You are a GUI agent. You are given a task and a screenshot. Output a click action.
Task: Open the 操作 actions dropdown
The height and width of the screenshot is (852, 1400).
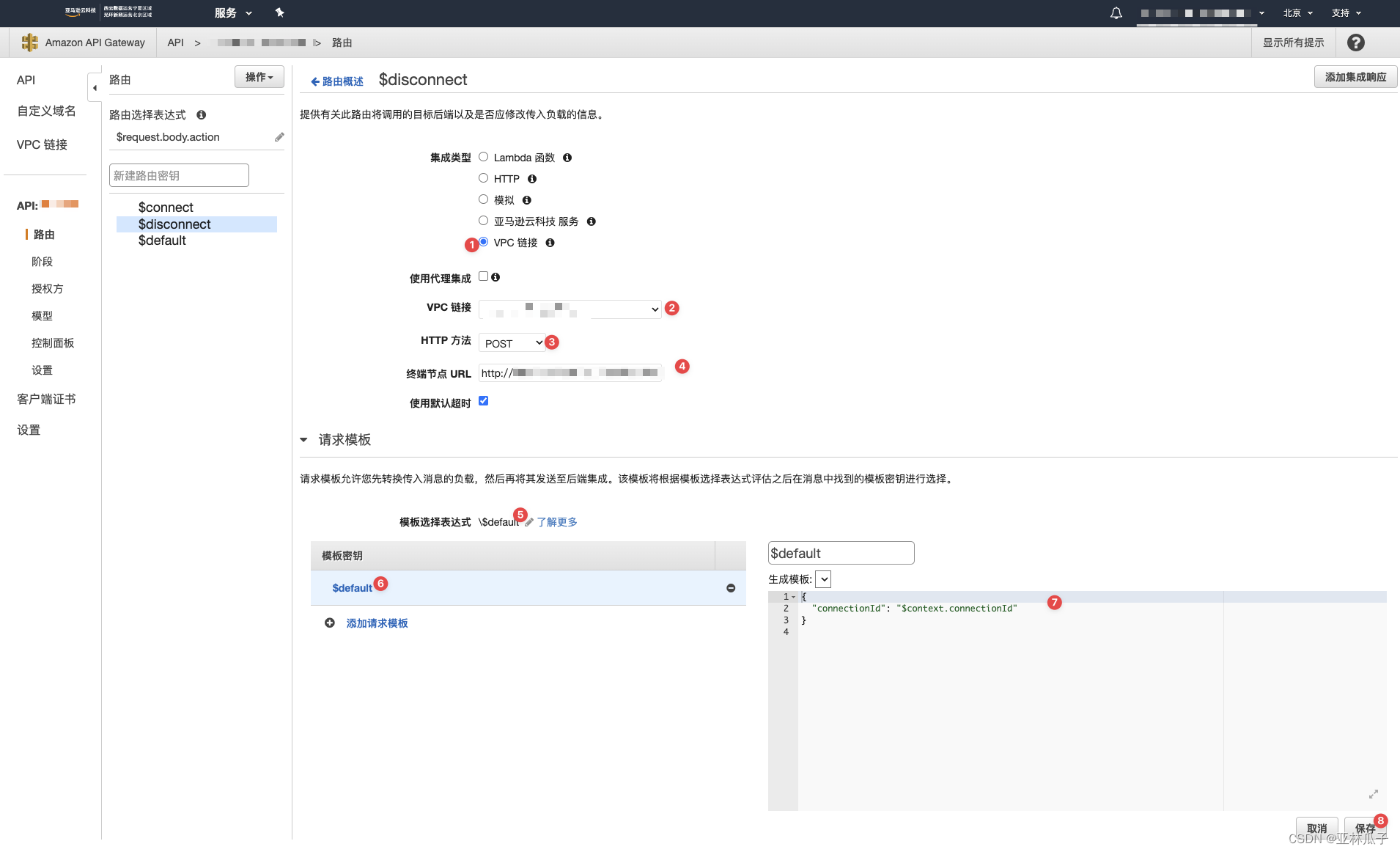pos(259,77)
